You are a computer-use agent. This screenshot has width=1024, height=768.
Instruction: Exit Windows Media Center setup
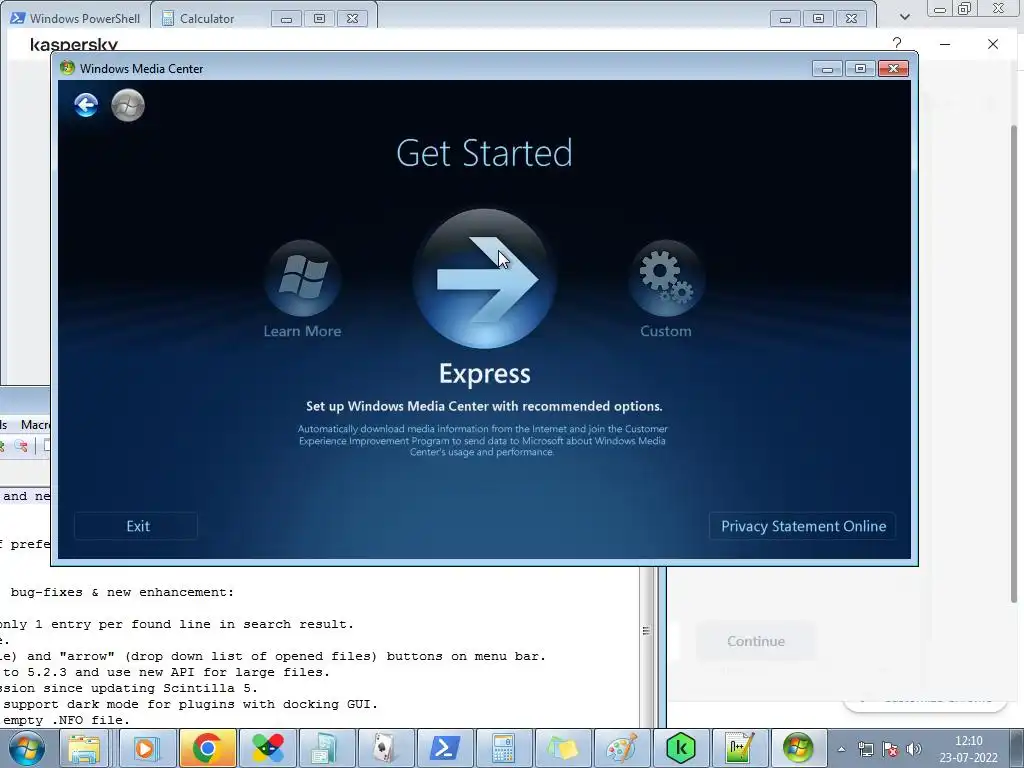click(136, 526)
